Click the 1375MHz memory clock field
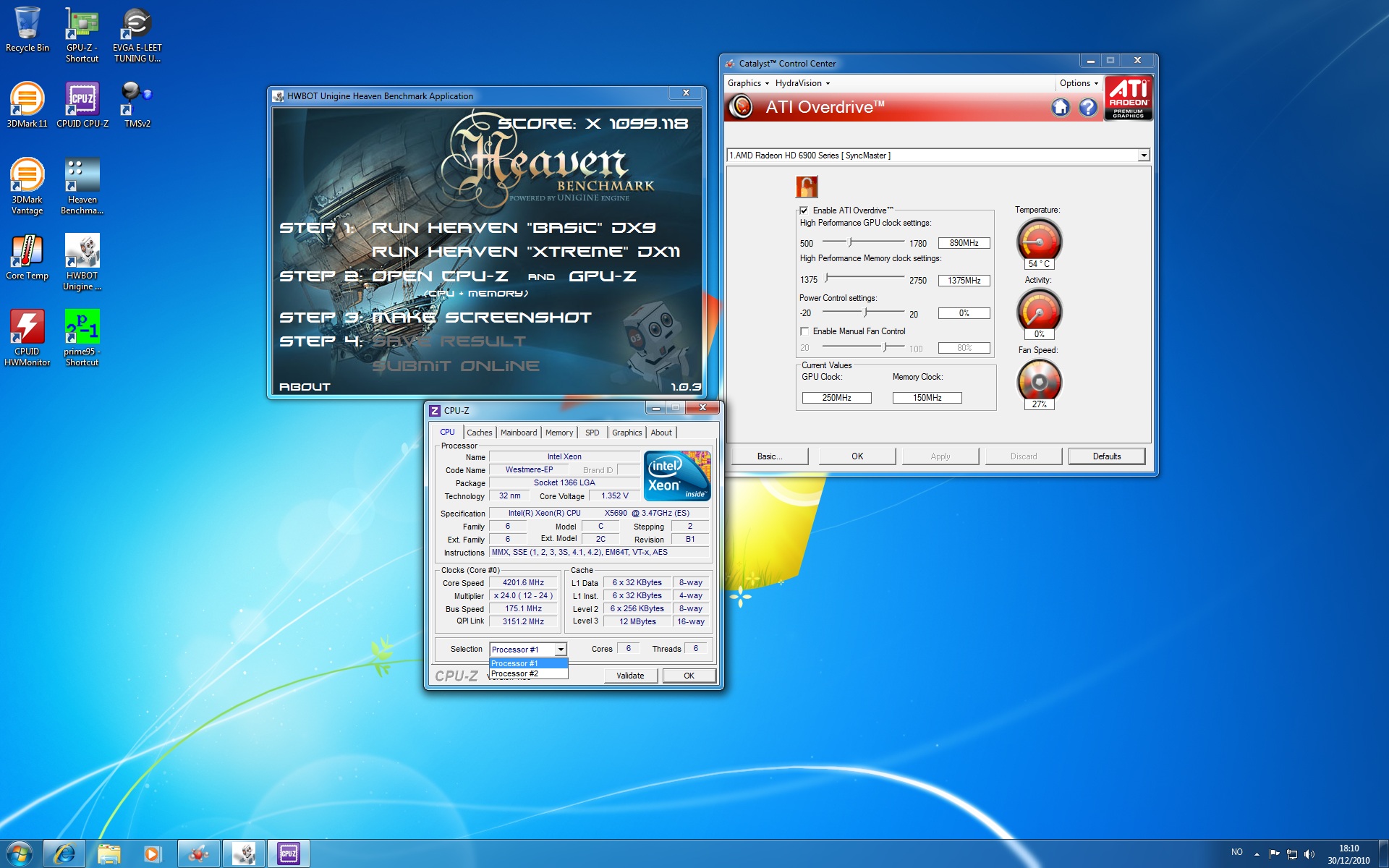Screen dimensions: 1389x868 click(964, 281)
